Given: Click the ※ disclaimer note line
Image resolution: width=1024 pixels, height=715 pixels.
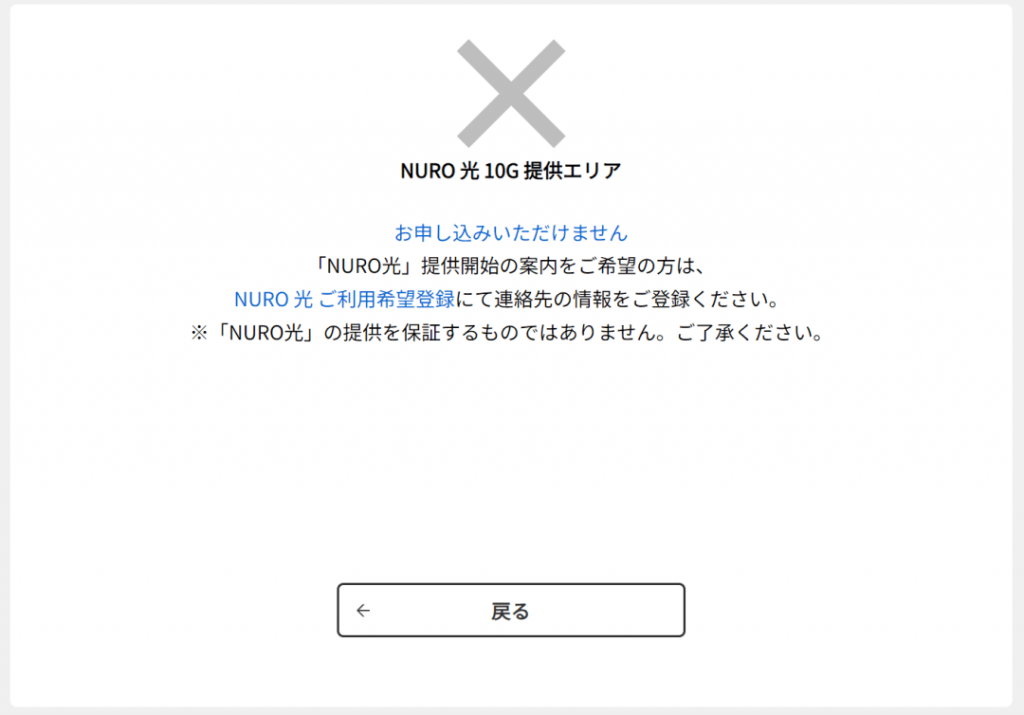Looking at the screenshot, I should 507,332.
